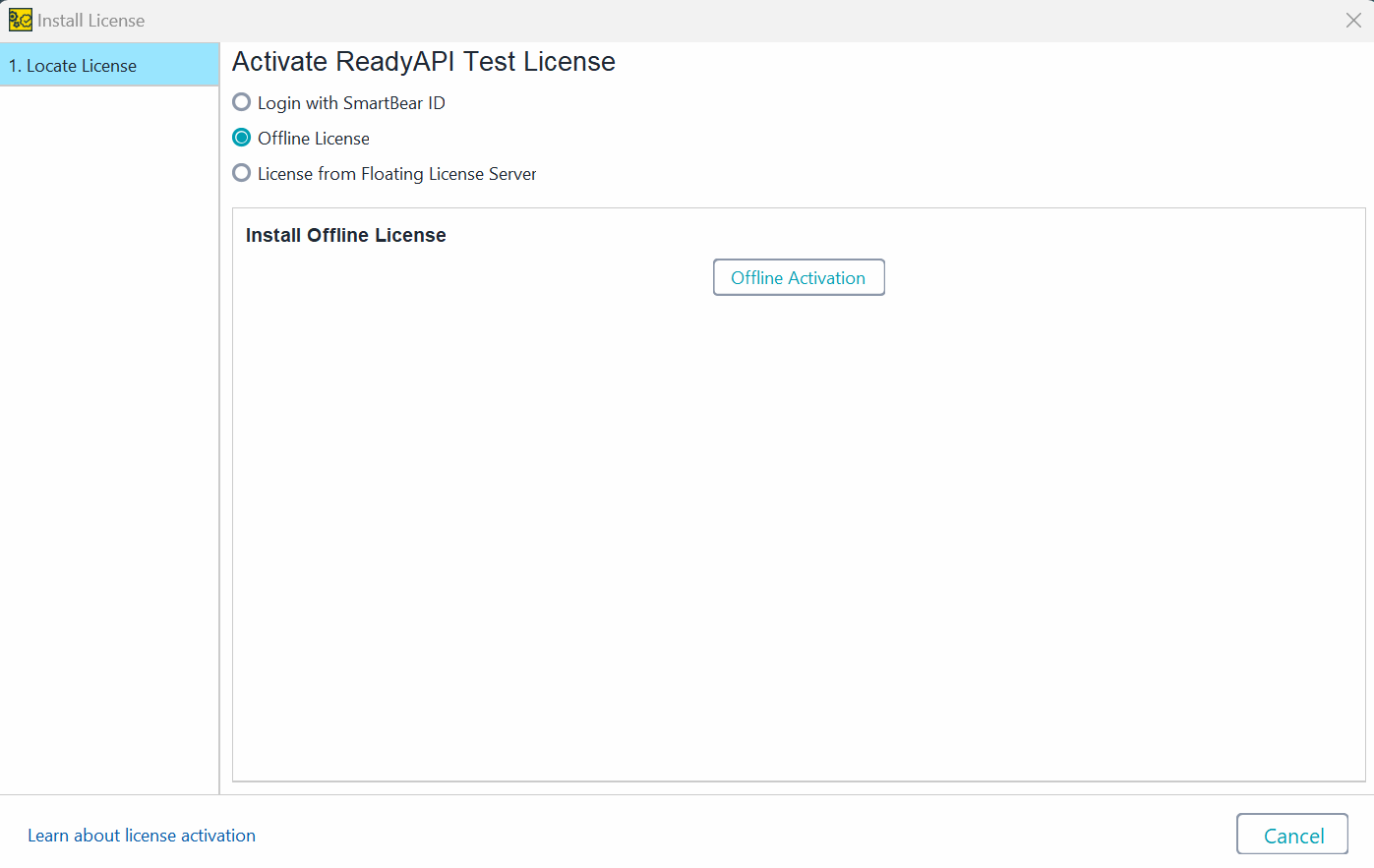Click the Activate ReadyAPI Test License heading
The width and height of the screenshot is (1374, 868).
pos(423,61)
